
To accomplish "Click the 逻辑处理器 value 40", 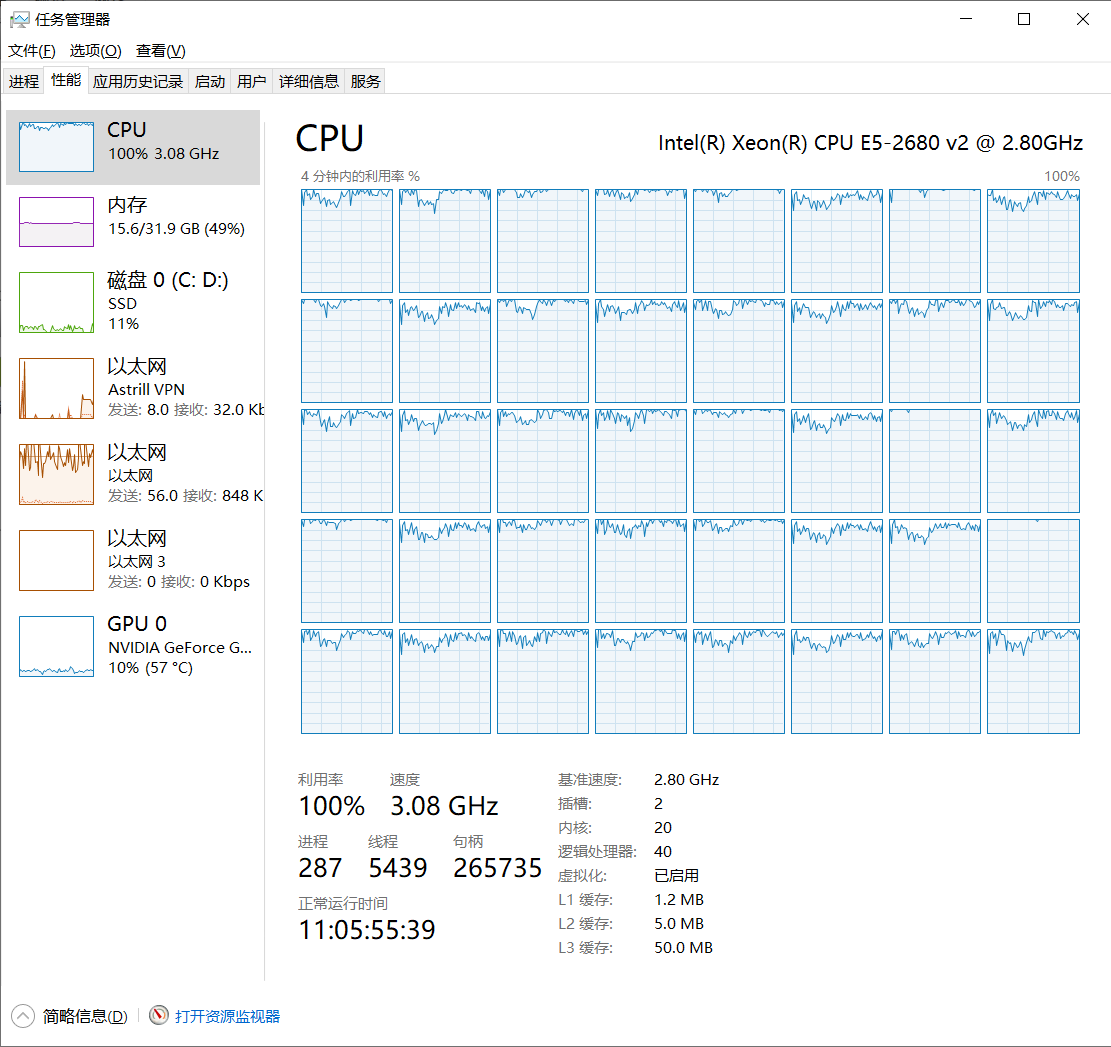I will click(x=662, y=851).
